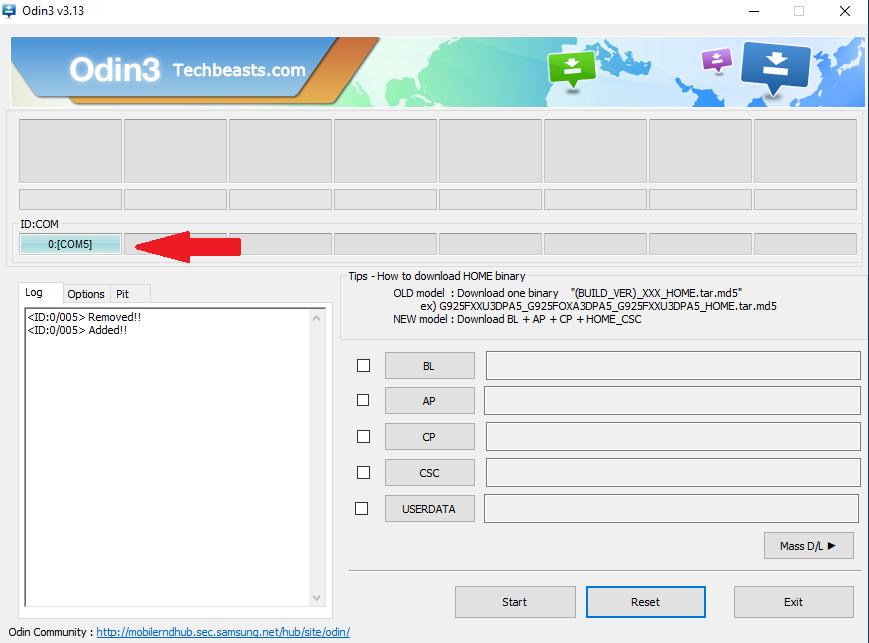Click the CP file path field
This screenshot has width=869, height=643.
[x=673, y=436]
